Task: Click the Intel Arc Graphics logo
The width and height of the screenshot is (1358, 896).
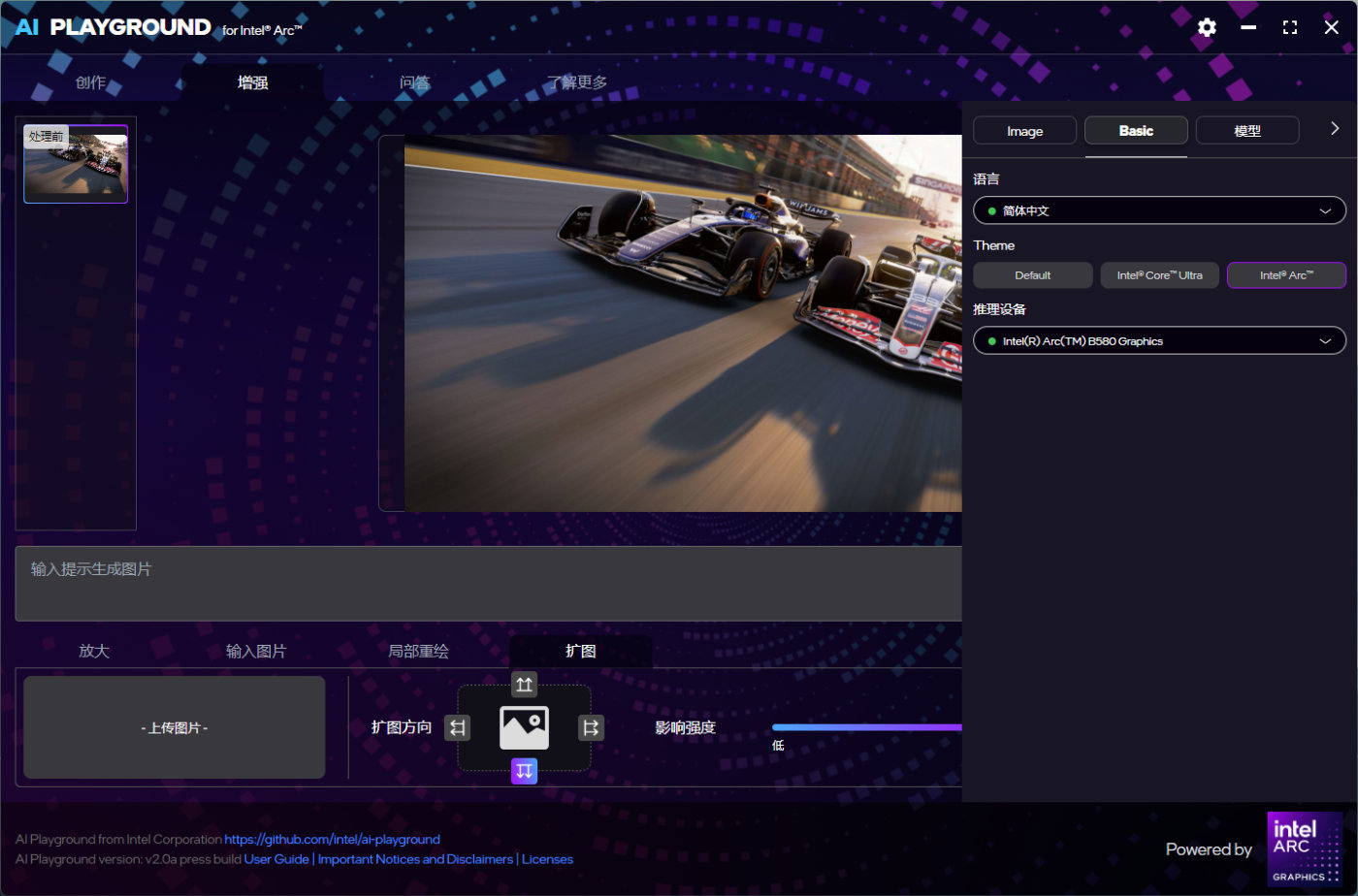Action: point(1305,848)
